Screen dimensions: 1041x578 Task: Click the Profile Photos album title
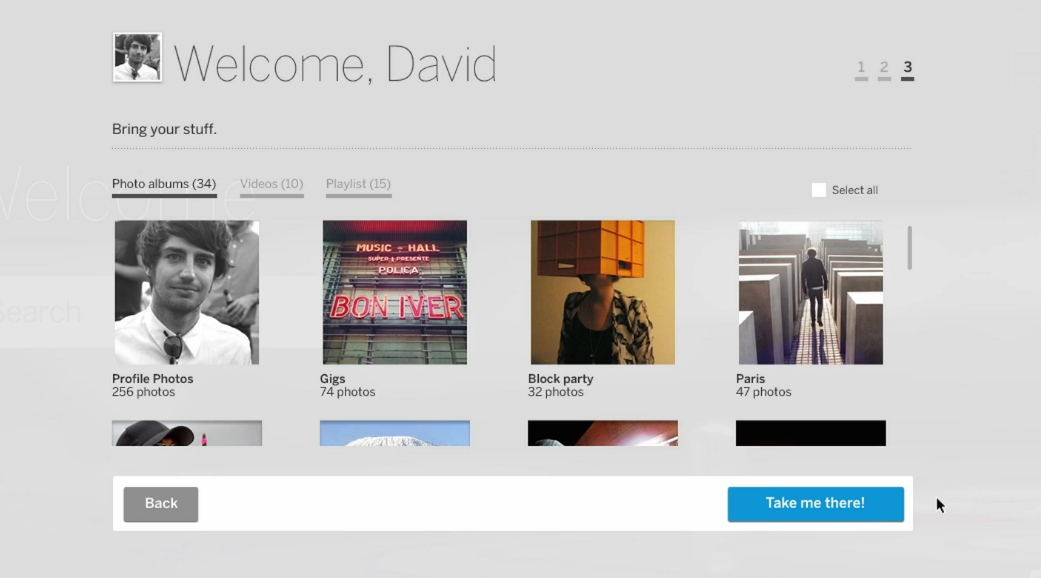(x=153, y=379)
